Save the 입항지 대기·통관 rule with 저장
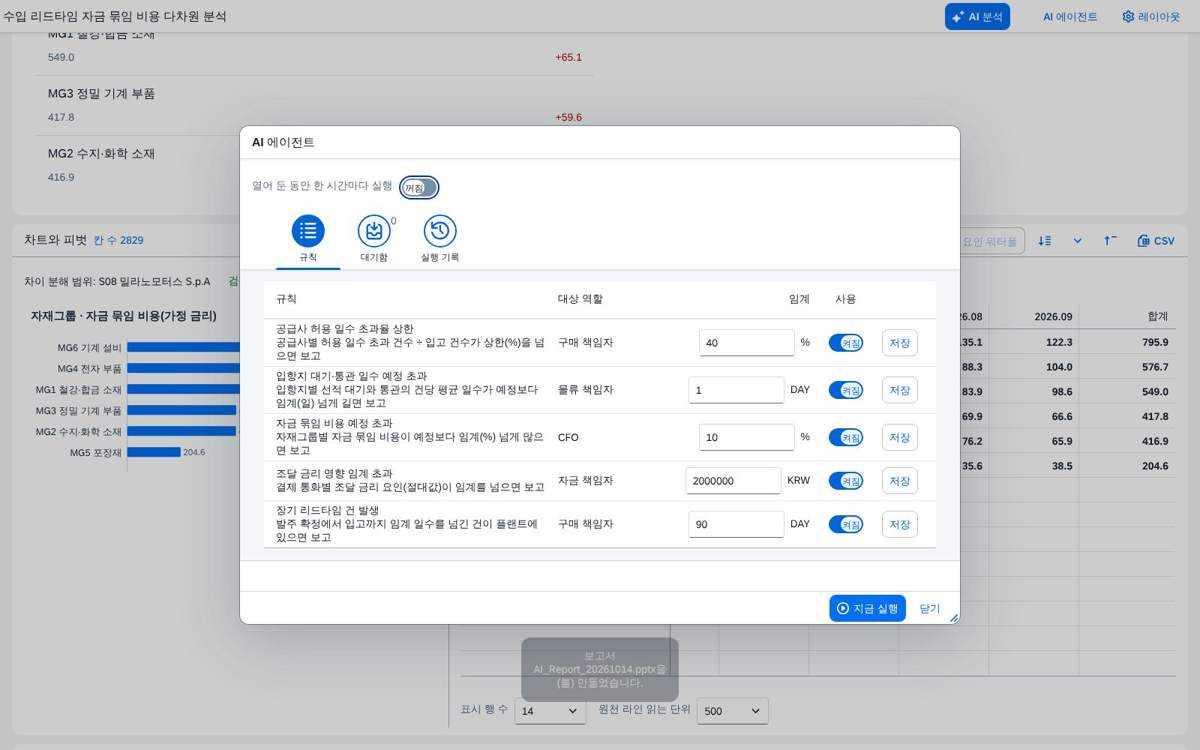 tap(900, 390)
